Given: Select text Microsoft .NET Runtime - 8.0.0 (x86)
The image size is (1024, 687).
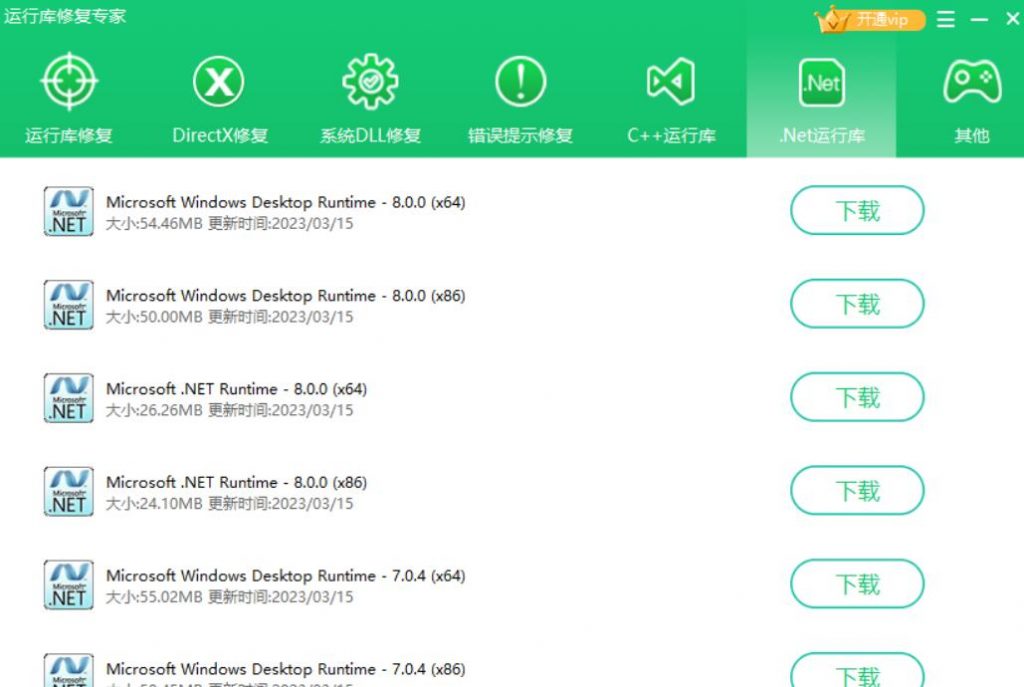Looking at the screenshot, I should 236,483.
